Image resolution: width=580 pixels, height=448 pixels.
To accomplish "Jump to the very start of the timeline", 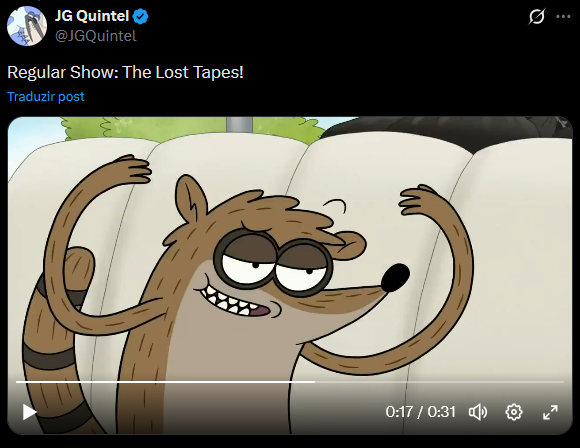I will click(17, 381).
